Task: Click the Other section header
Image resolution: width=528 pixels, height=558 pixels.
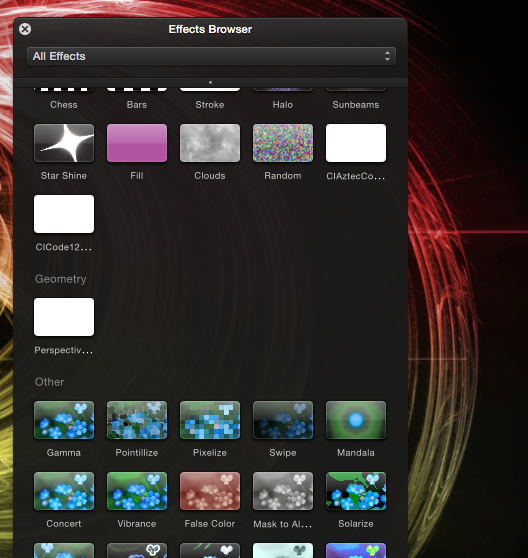Action: tap(49, 382)
